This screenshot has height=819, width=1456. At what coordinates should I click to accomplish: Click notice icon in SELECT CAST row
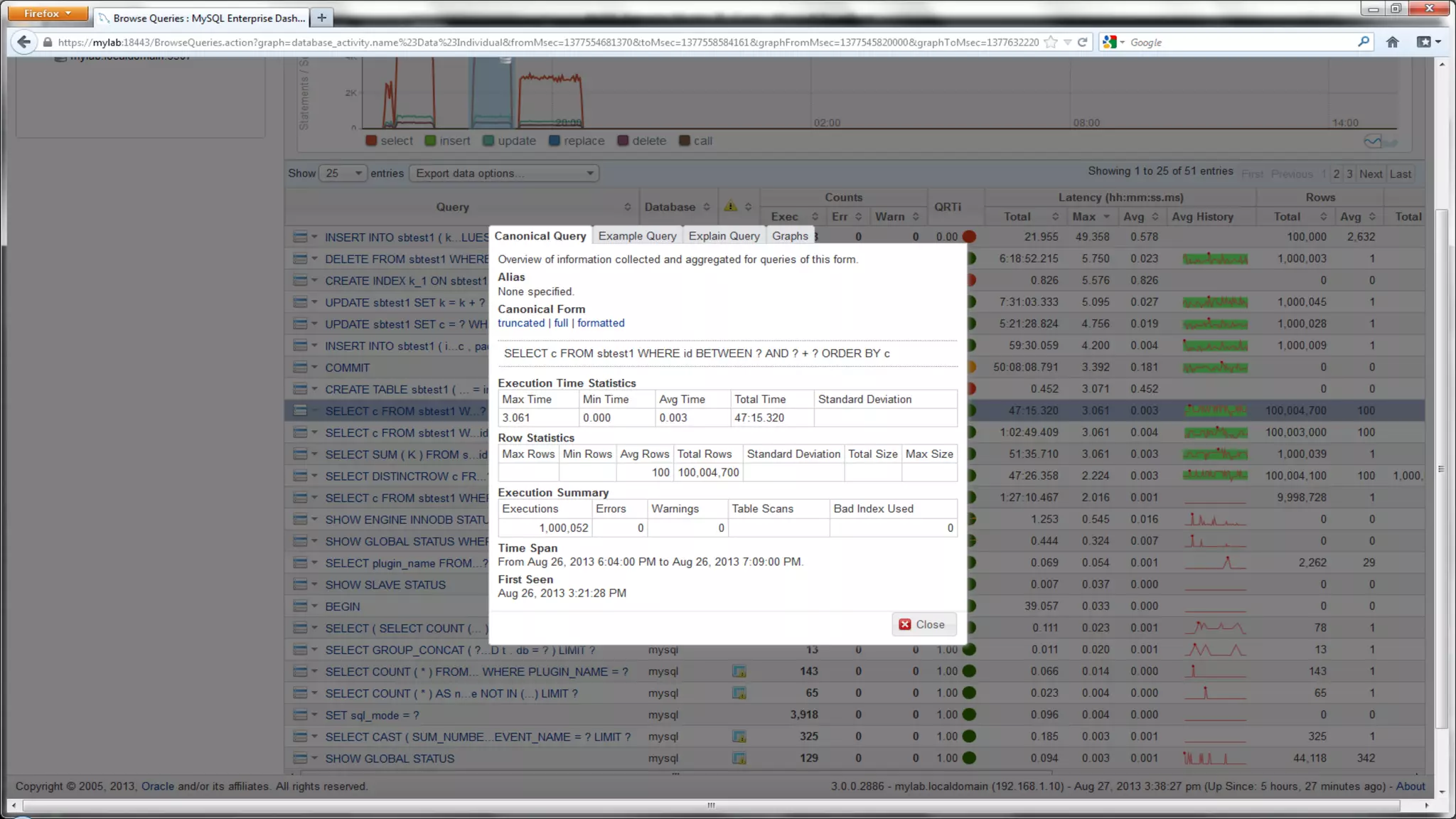pyautogui.click(x=739, y=737)
